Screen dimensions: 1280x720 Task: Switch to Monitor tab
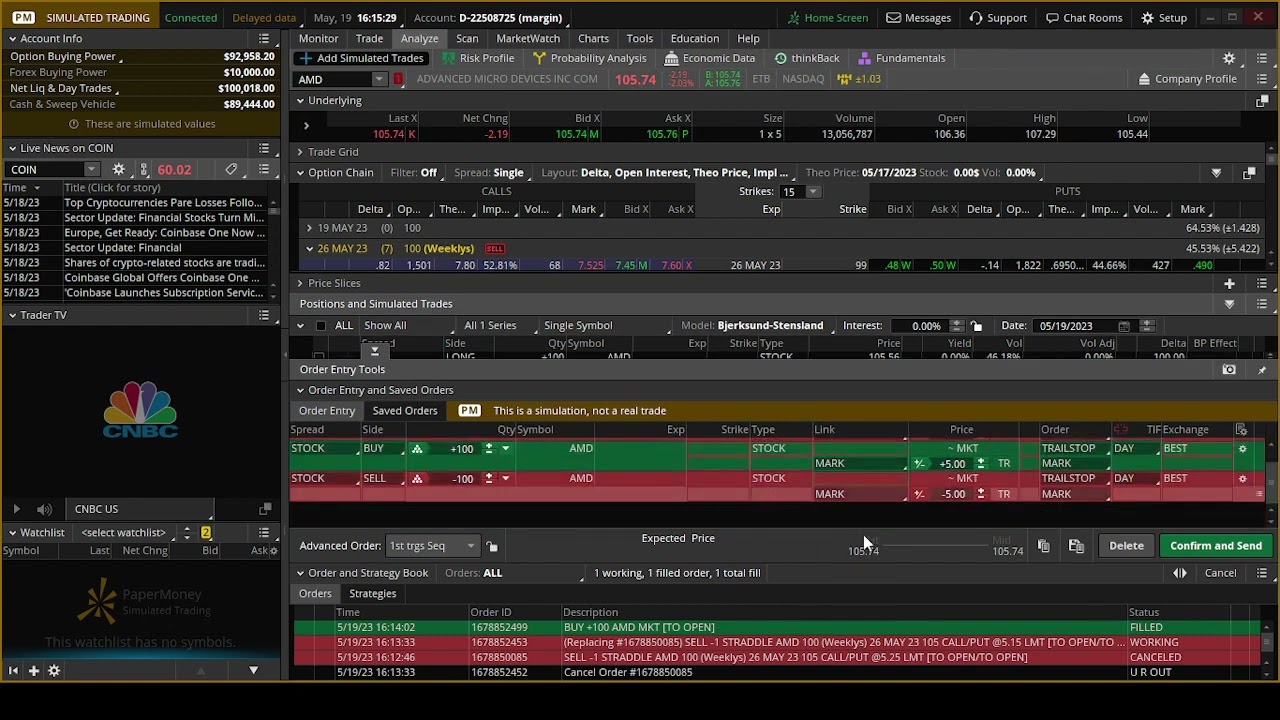click(x=319, y=39)
